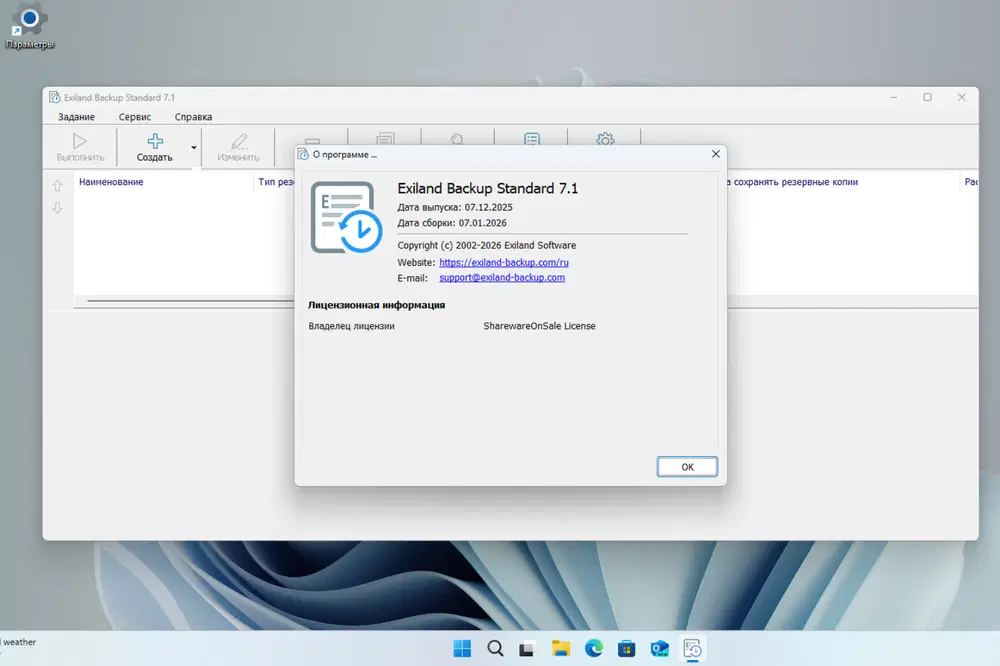Image resolution: width=1000 pixels, height=666 pixels.
Task: Click the Exiland Backup logo in About dialog
Action: pyautogui.click(x=346, y=217)
